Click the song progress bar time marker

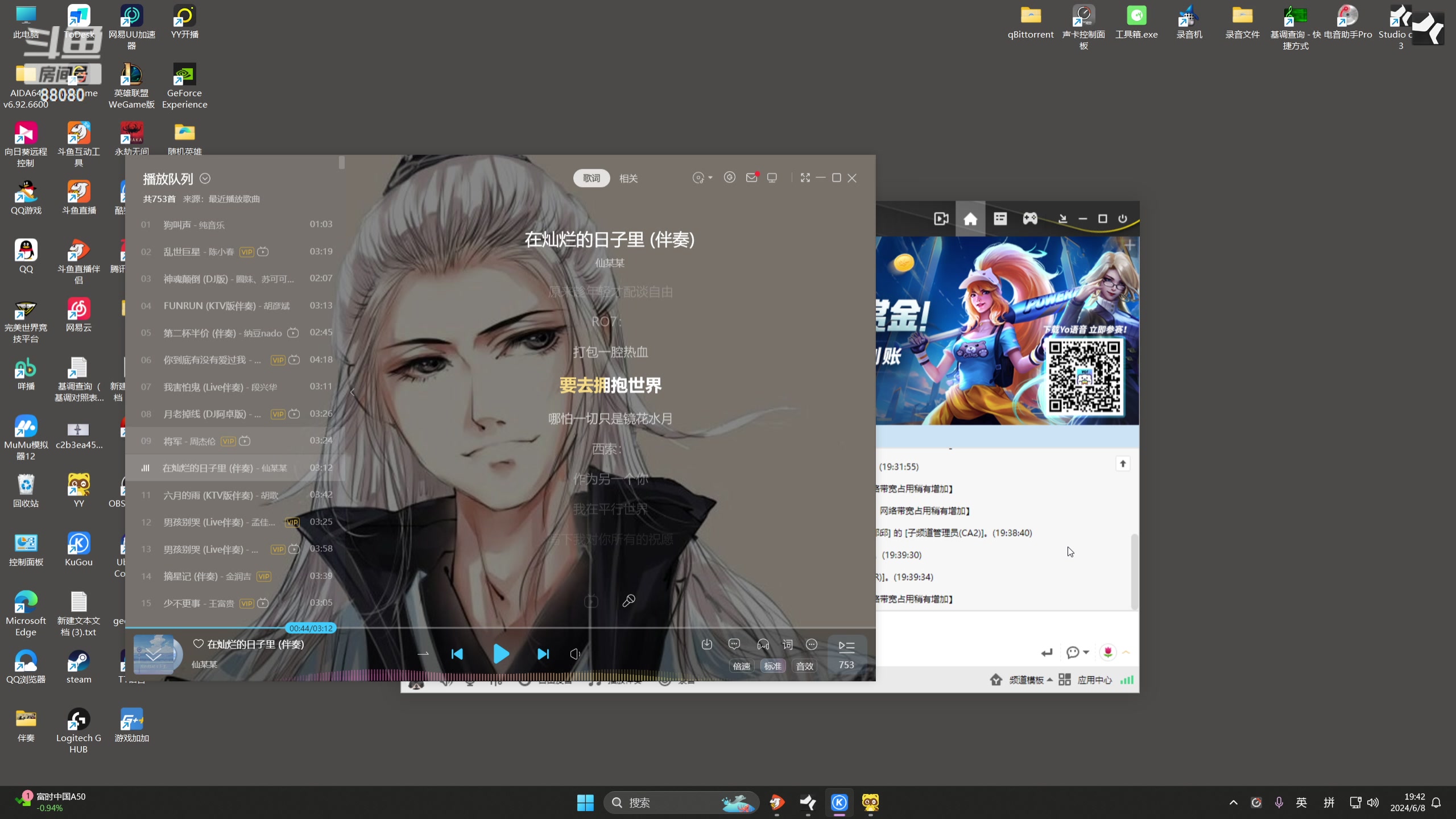[x=311, y=628]
